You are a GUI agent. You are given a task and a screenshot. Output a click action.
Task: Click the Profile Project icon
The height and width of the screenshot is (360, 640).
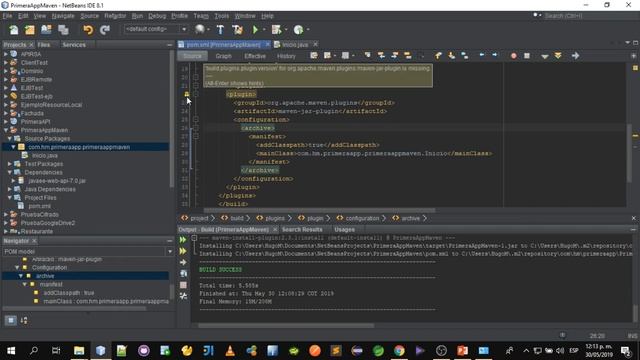tap(298, 29)
